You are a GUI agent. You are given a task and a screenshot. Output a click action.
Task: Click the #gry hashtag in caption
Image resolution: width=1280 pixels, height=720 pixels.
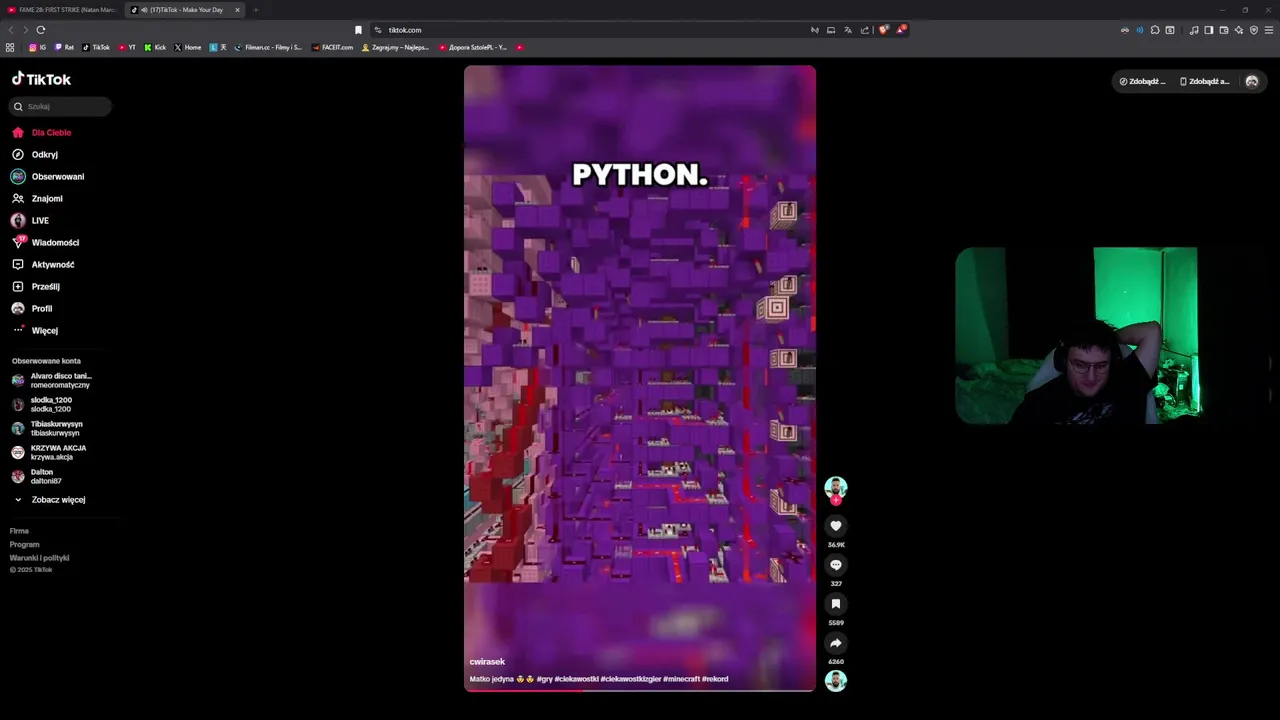(544, 679)
